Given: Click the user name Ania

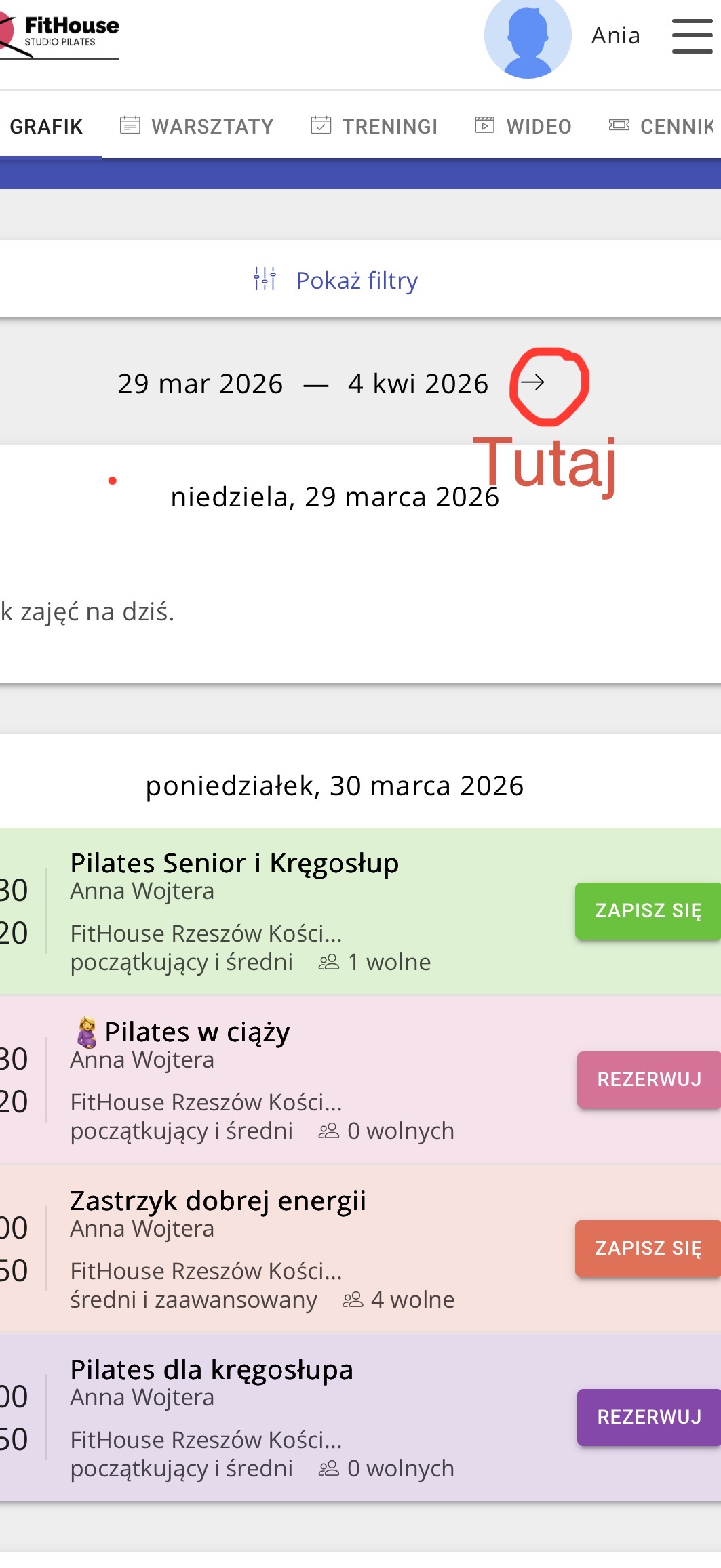Looking at the screenshot, I should click(x=615, y=36).
